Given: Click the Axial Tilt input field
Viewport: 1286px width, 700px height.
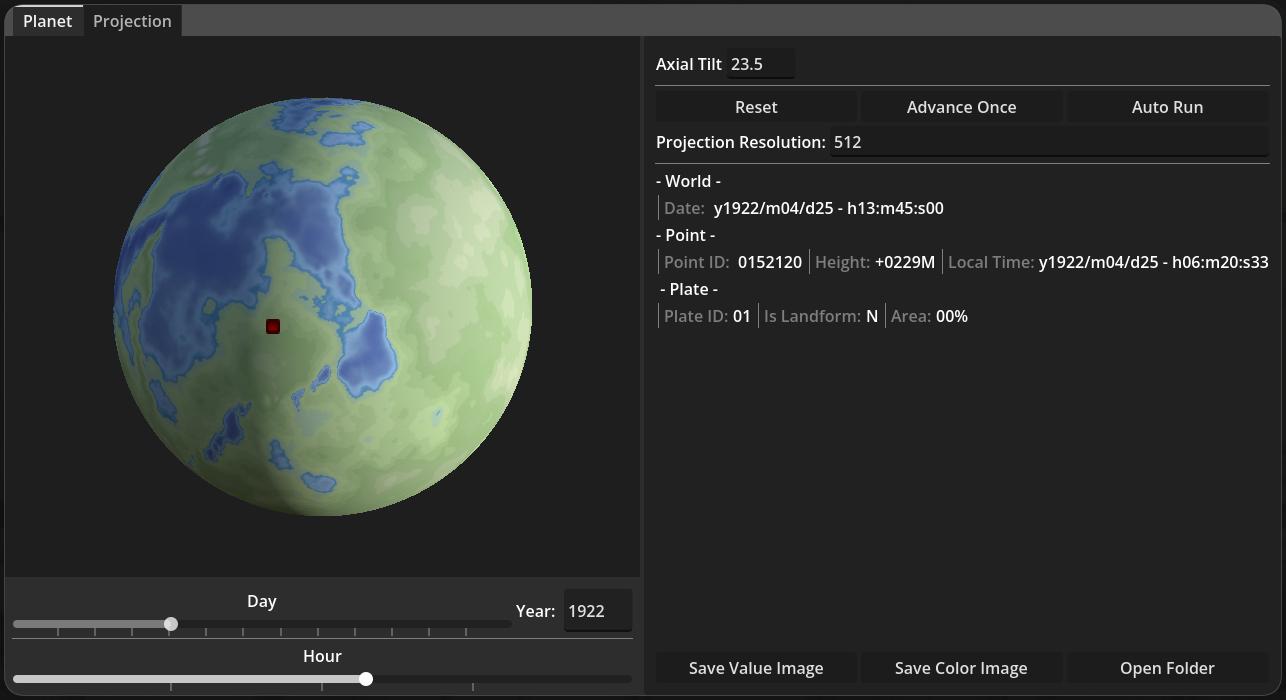Looking at the screenshot, I should click(x=760, y=64).
